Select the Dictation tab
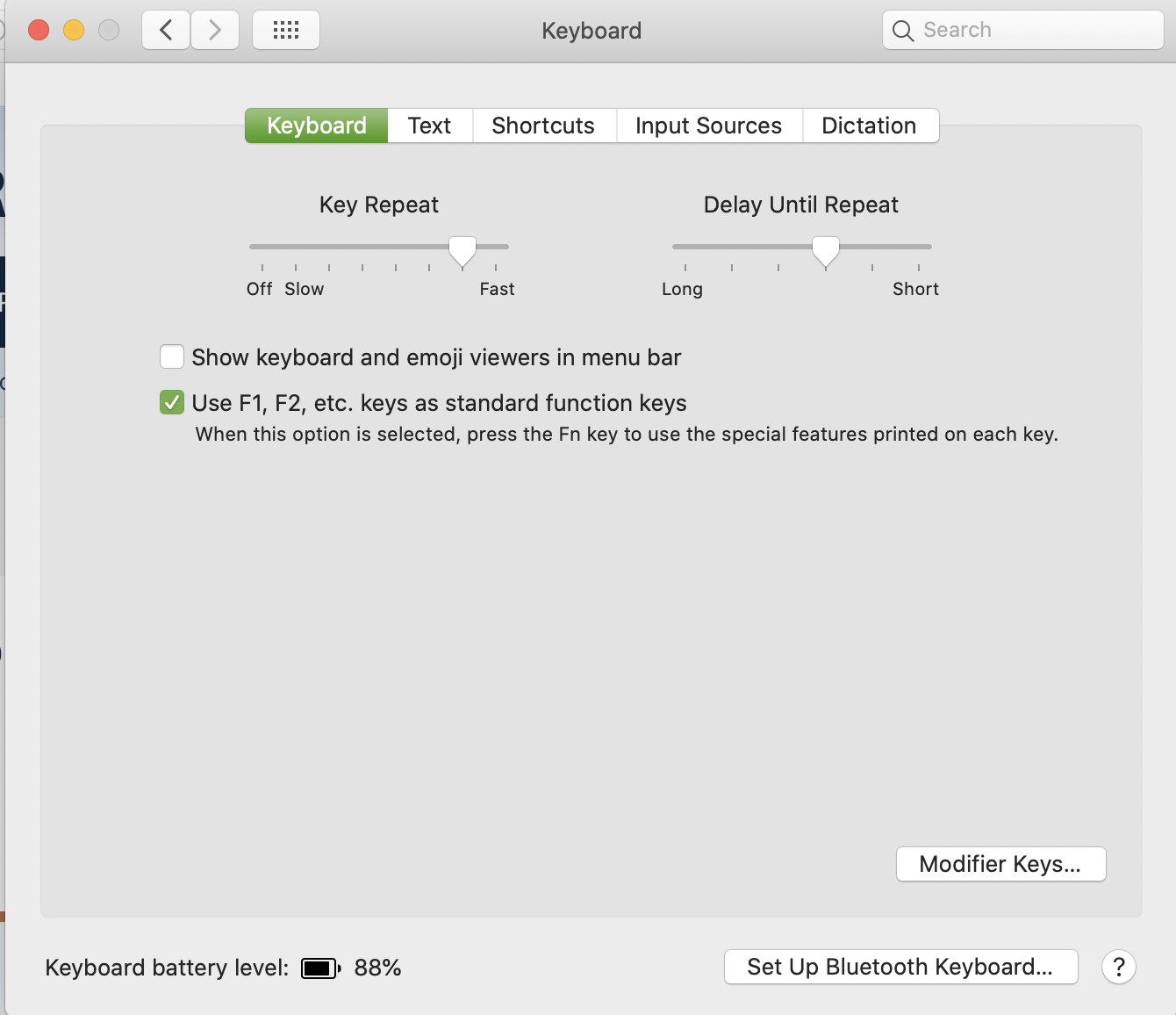This screenshot has height=1015, width=1176. pos(869,126)
